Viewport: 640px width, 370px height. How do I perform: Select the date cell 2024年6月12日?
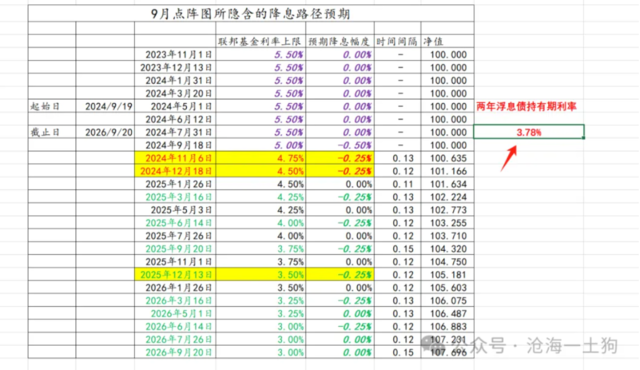[175, 119]
